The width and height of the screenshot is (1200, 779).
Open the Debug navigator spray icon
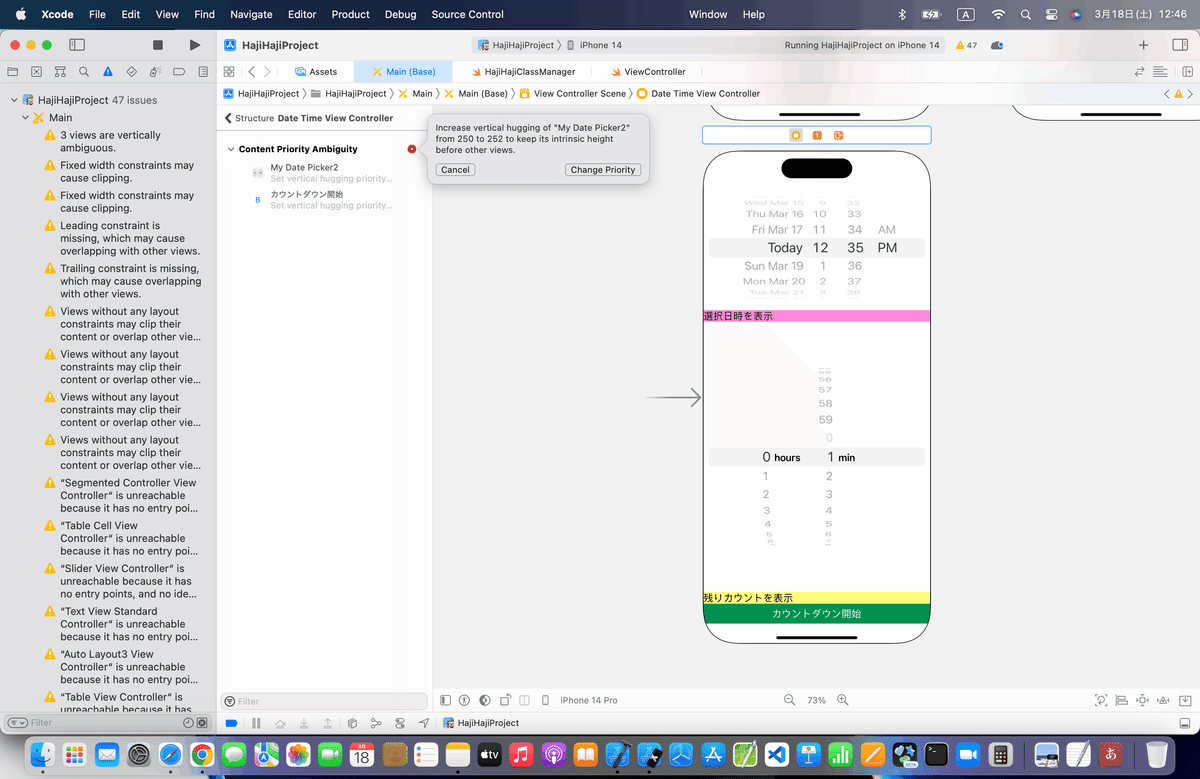click(x=156, y=72)
